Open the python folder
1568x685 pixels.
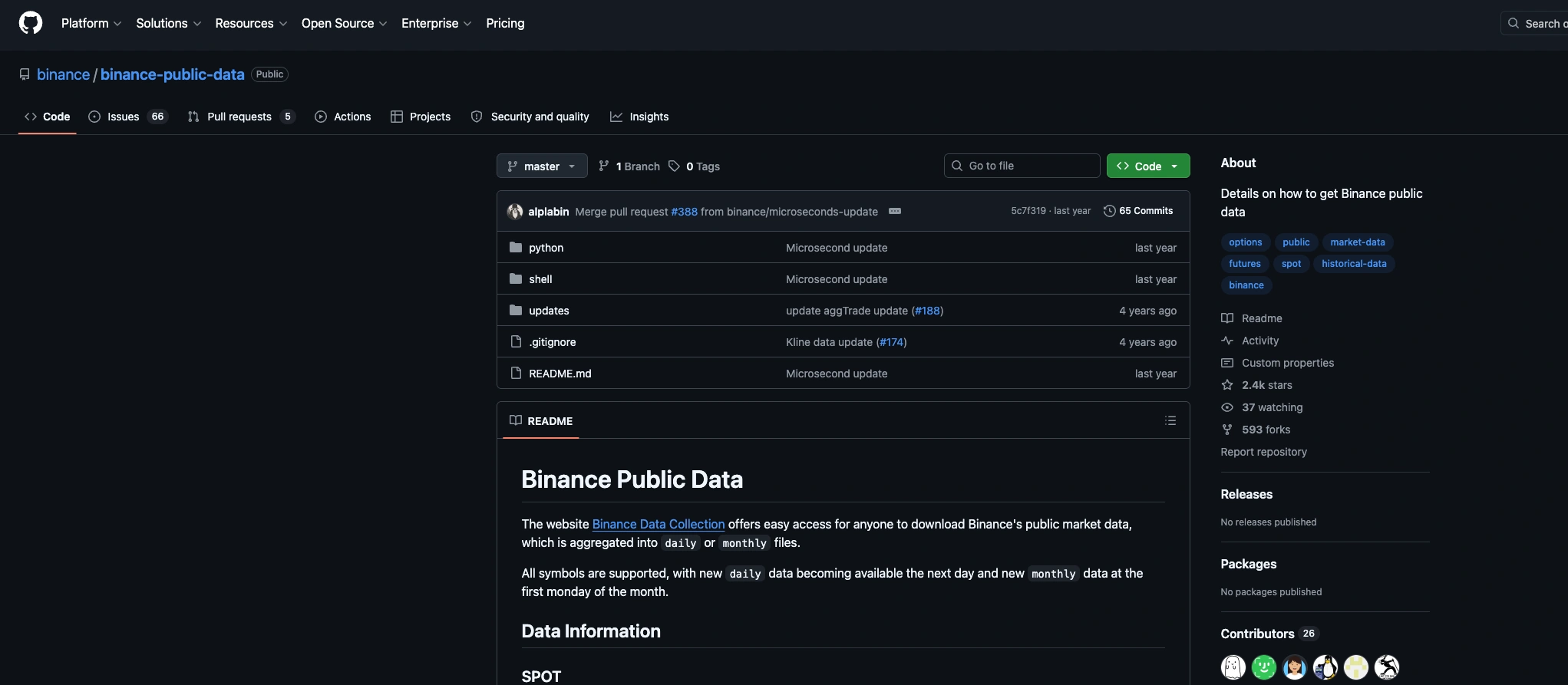click(x=546, y=248)
